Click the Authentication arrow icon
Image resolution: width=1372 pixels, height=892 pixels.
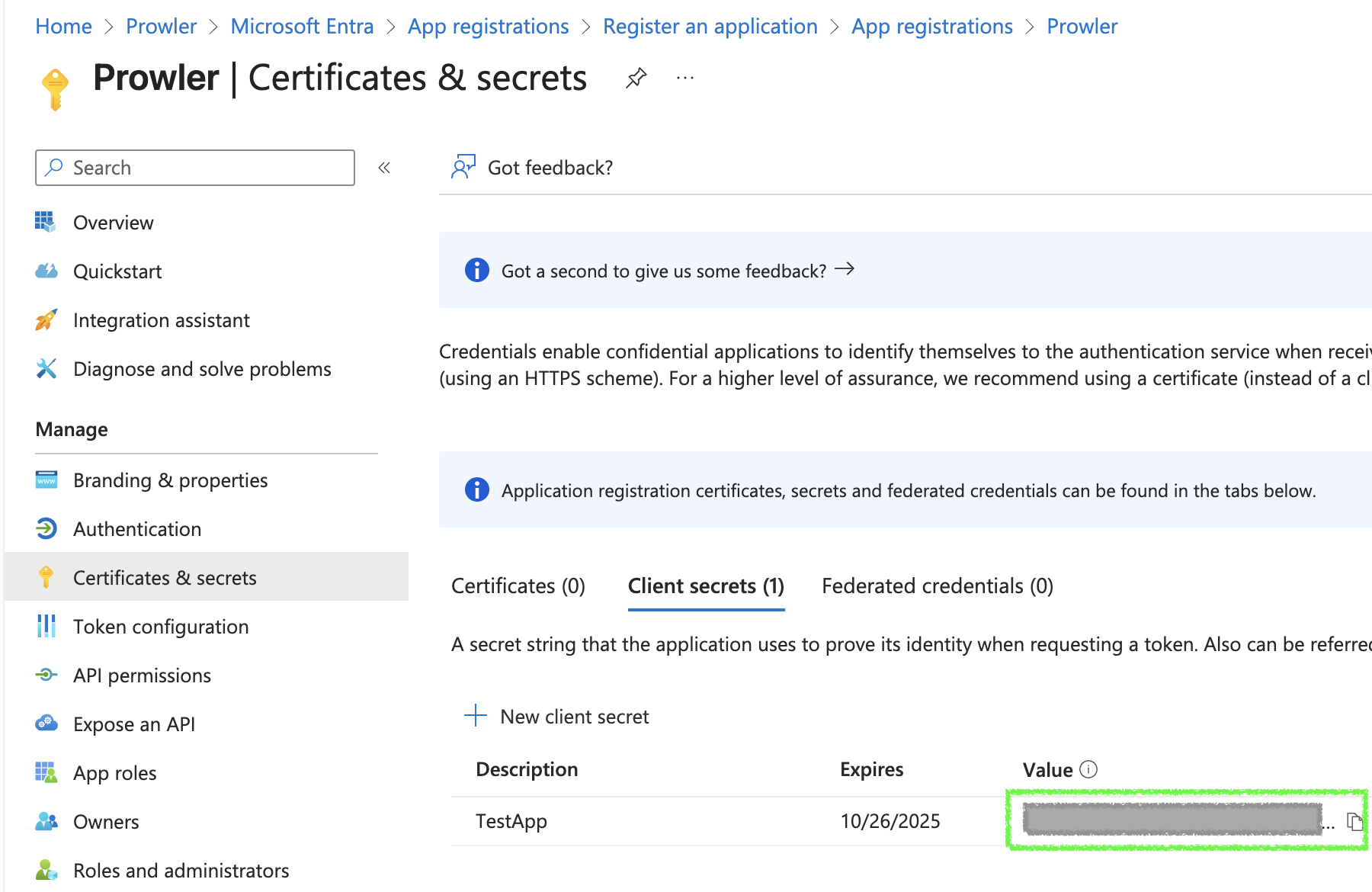(x=46, y=528)
